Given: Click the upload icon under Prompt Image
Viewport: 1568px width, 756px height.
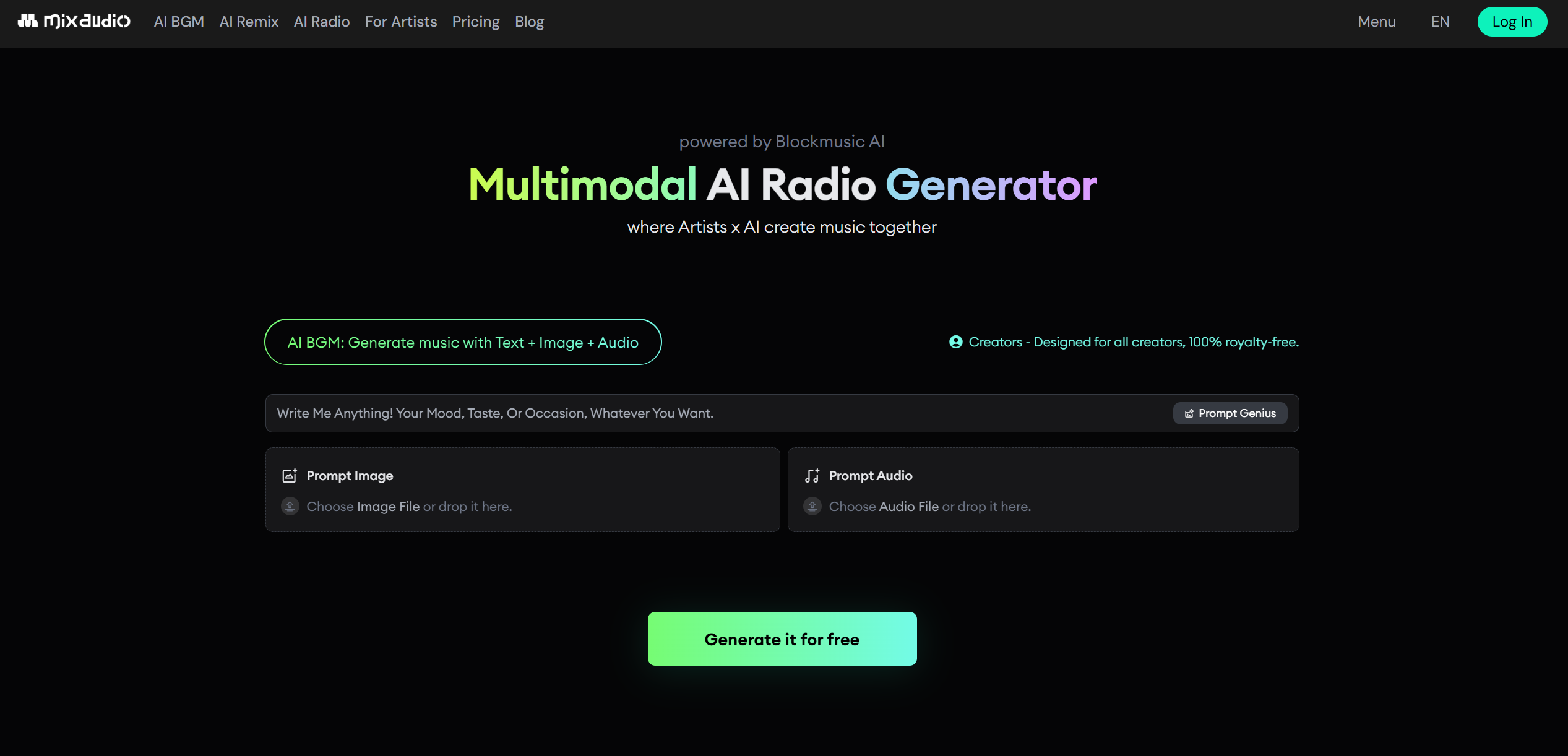Looking at the screenshot, I should (289, 506).
